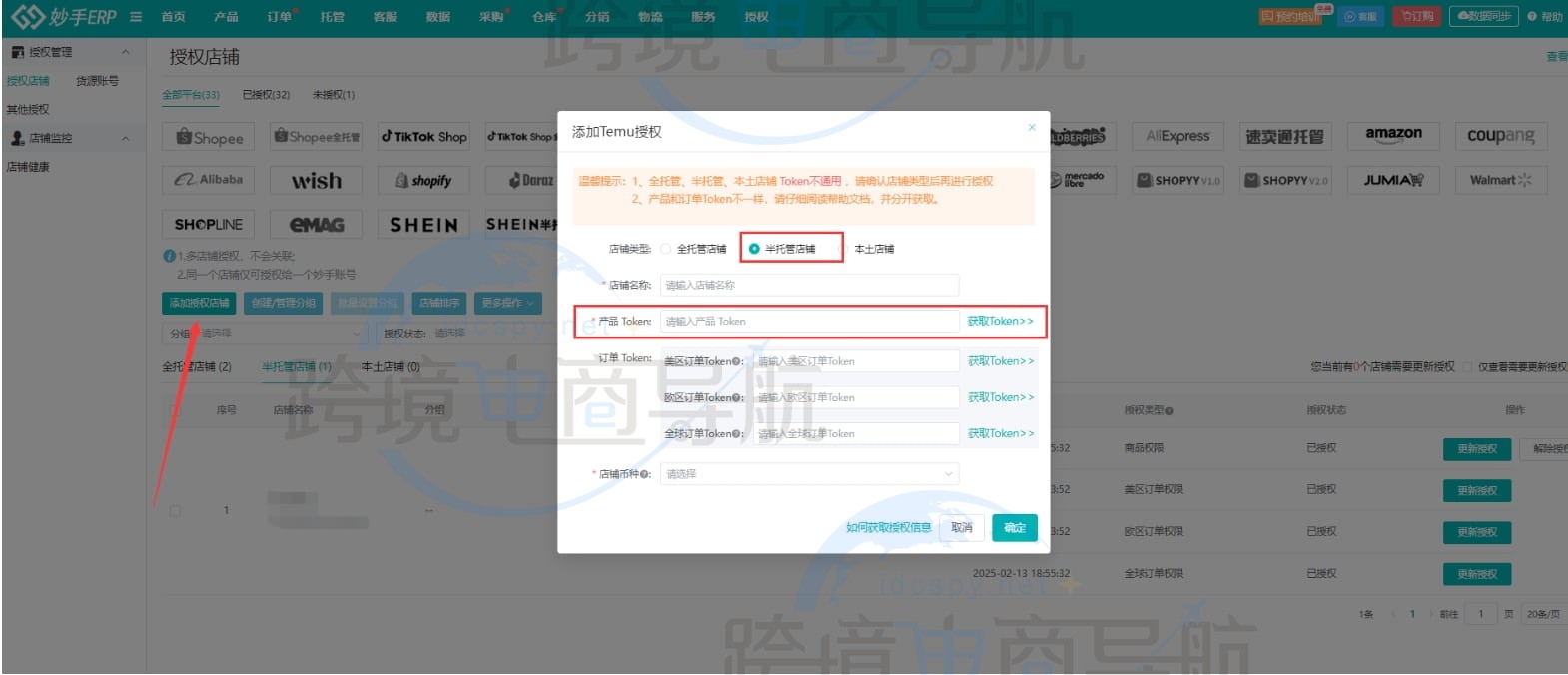The height and width of the screenshot is (675, 1568).
Task: Select the Walmart platform tile
Action: 1501,180
